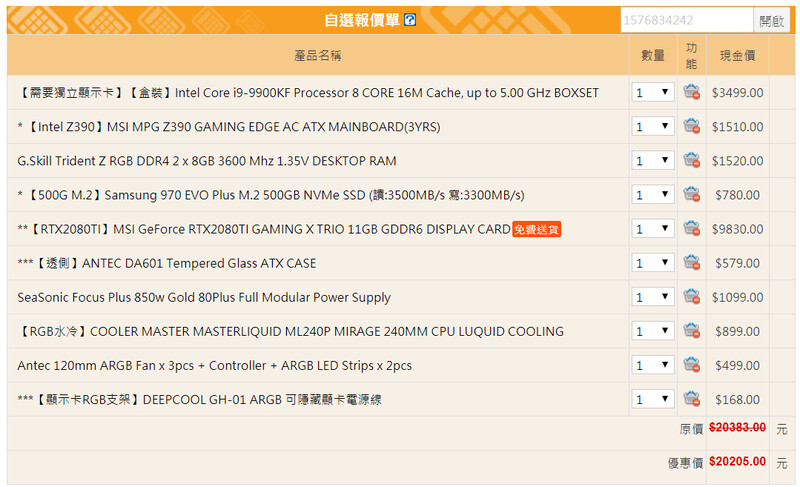Select the $499.00 price cell

[738, 366]
